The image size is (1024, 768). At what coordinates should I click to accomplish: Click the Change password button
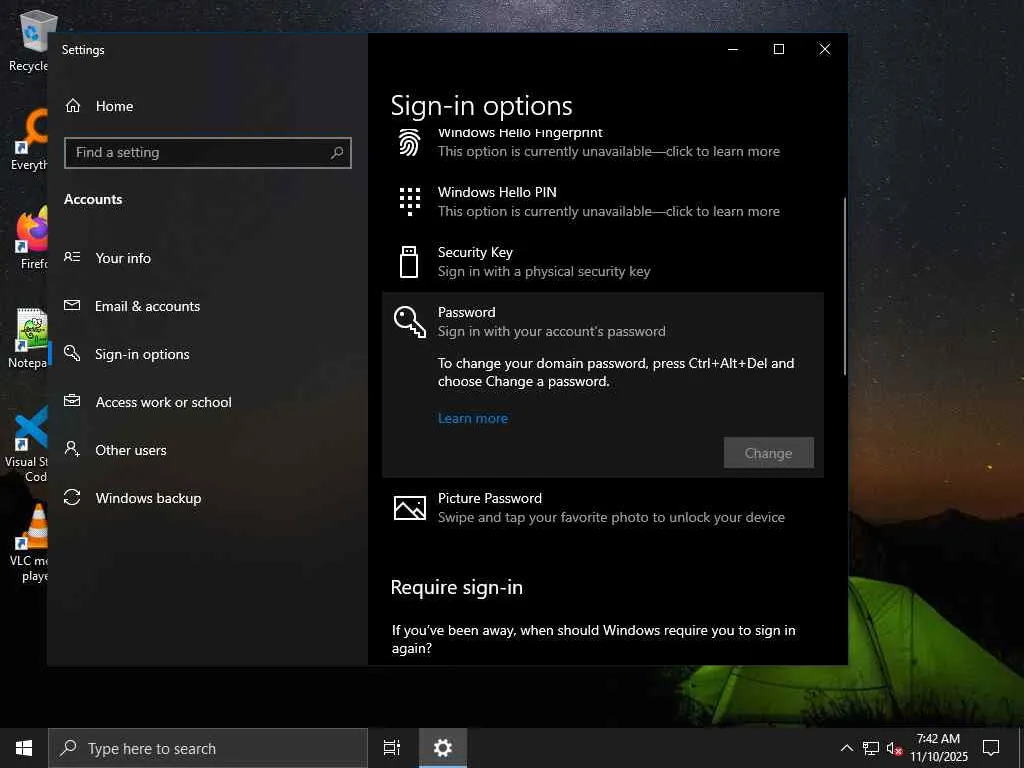click(768, 453)
